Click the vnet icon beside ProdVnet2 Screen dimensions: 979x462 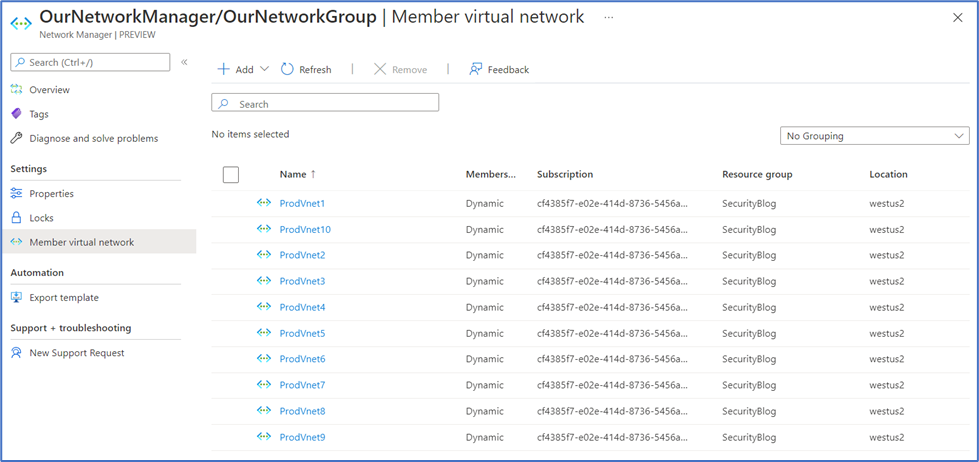[263, 255]
